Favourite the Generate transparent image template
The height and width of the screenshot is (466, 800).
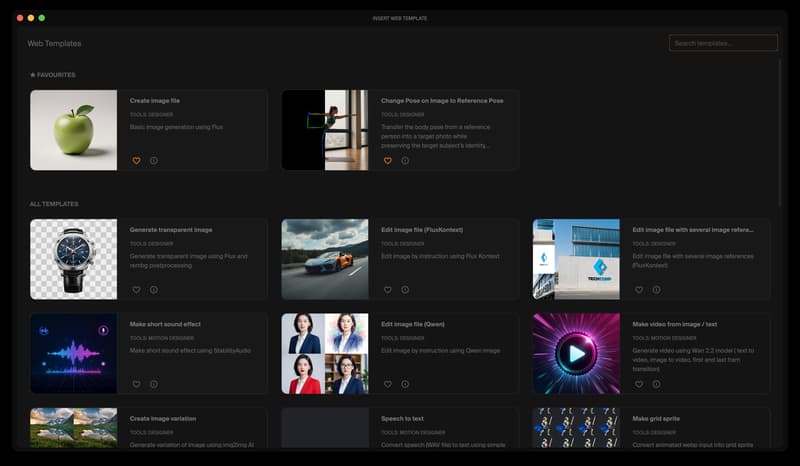[x=136, y=289]
